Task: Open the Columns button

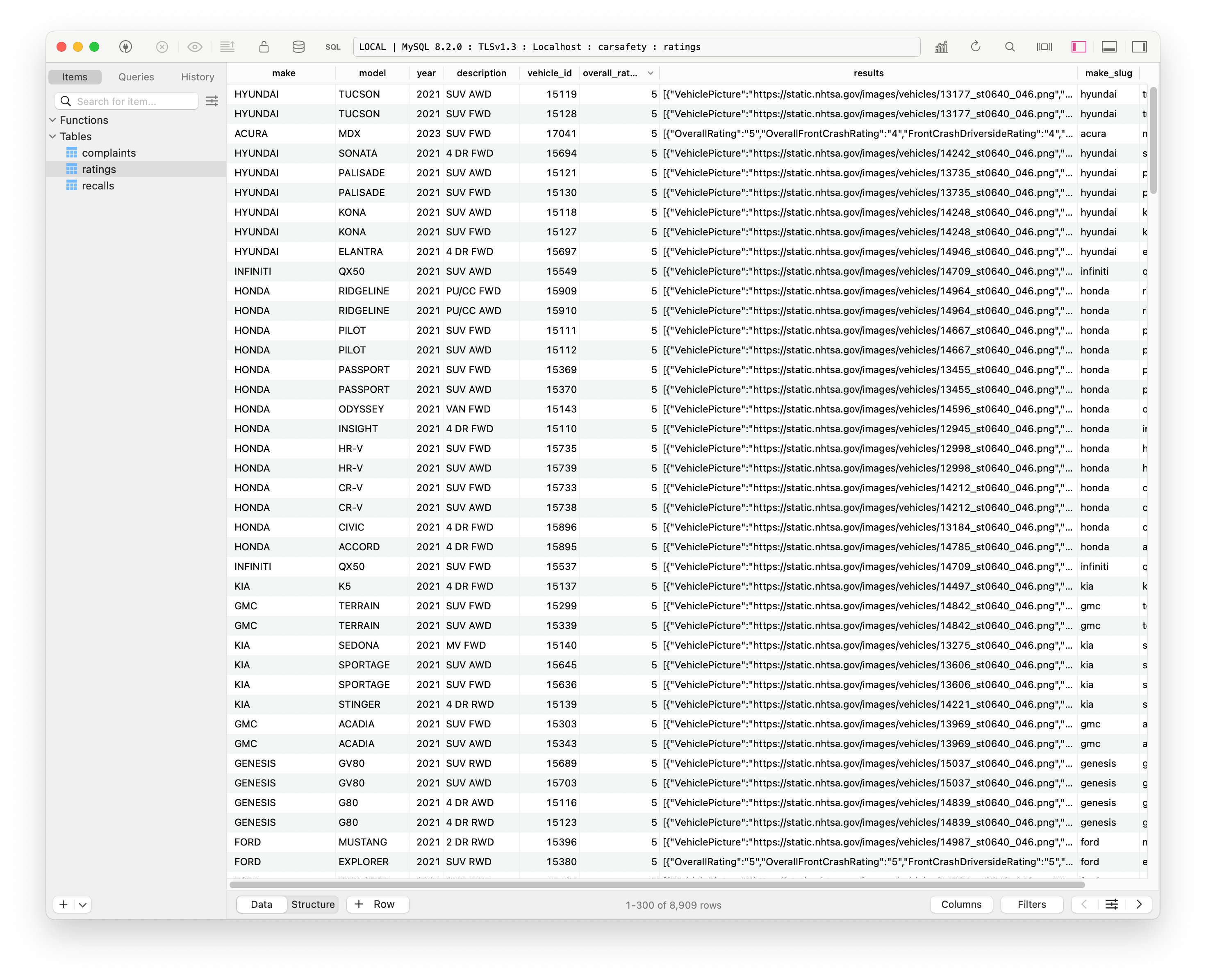Action: pyautogui.click(x=961, y=905)
